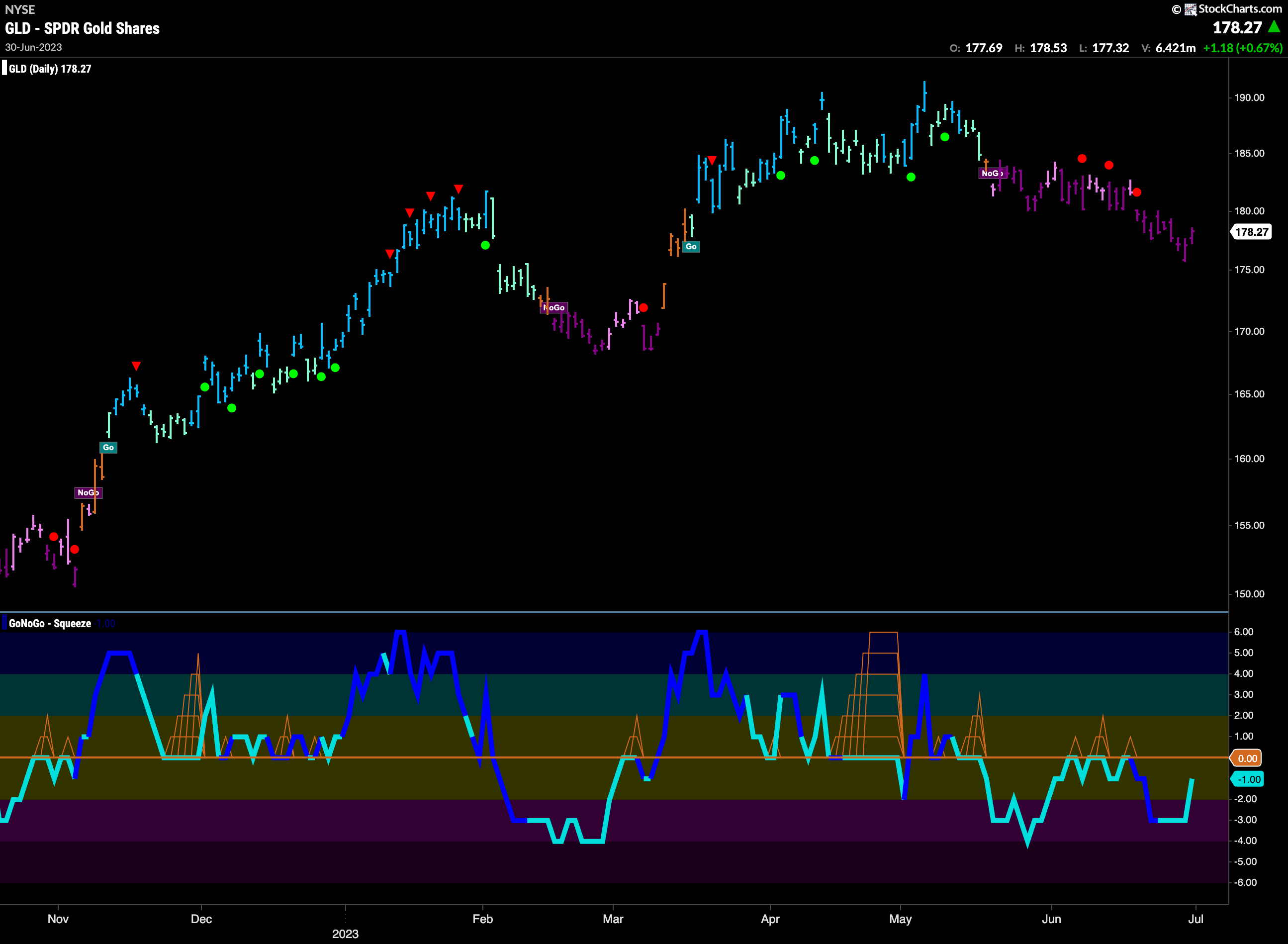Click the GLD (Daily) 178.27 legend text
This screenshot has height=944, width=1288.
(50, 69)
